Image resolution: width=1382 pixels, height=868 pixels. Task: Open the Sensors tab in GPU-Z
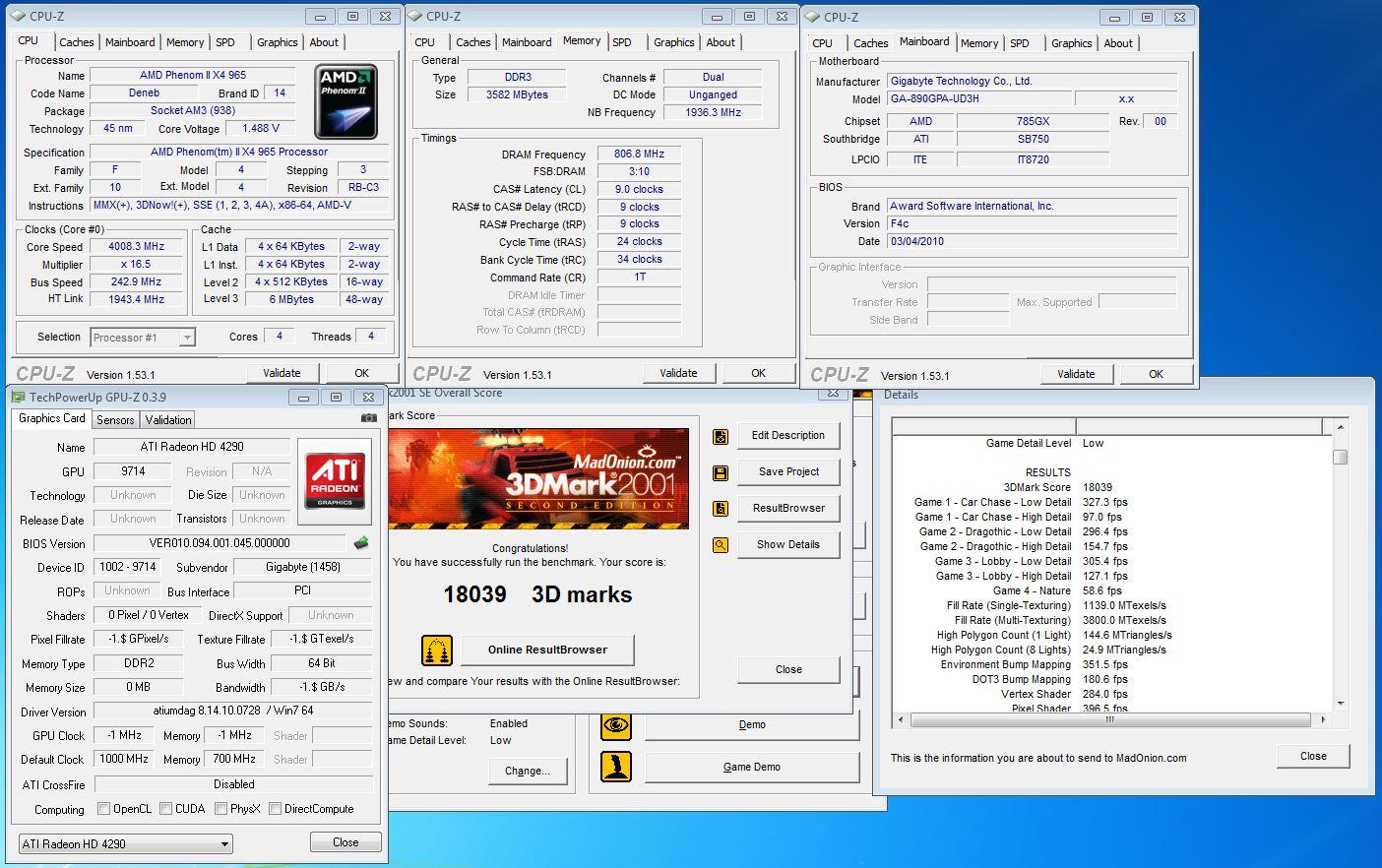pos(115,420)
